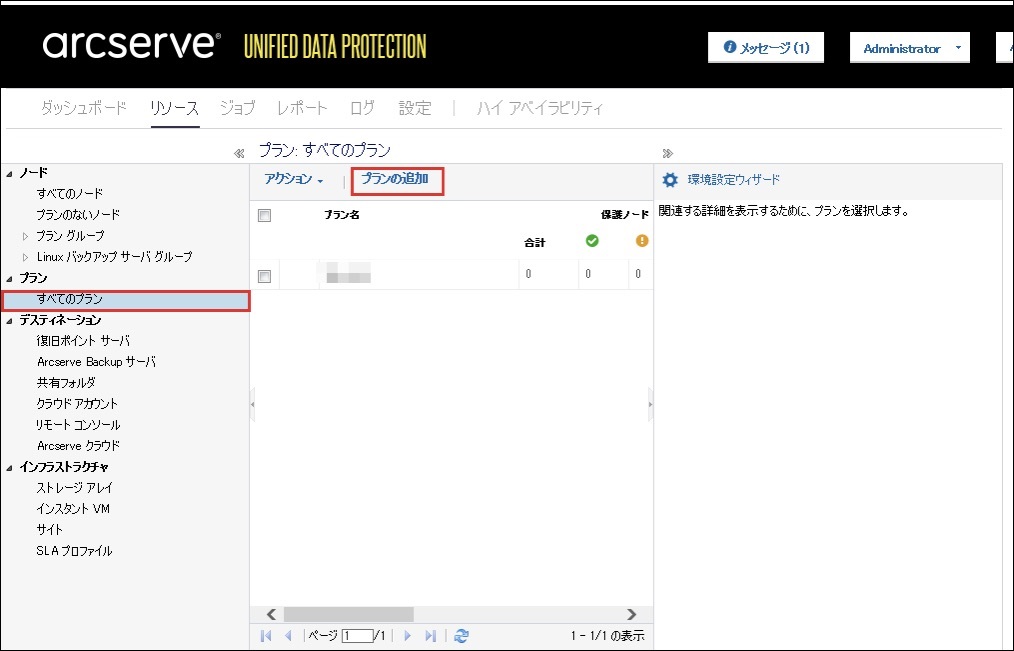Image resolution: width=1014 pixels, height=651 pixels.
Task: Click the blurred plan name in the row
Action: 348,273
